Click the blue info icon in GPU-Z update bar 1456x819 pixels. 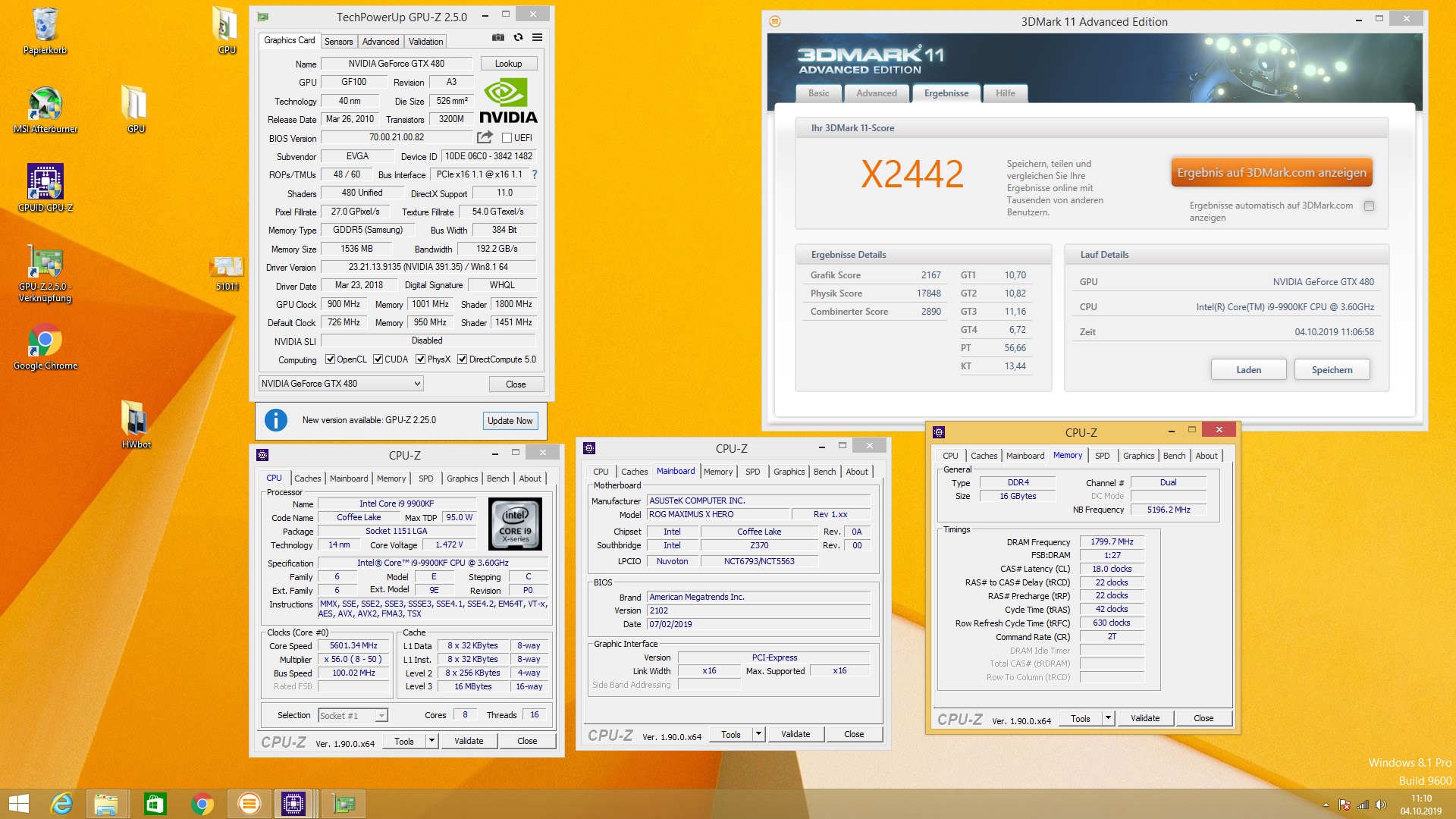276,420
